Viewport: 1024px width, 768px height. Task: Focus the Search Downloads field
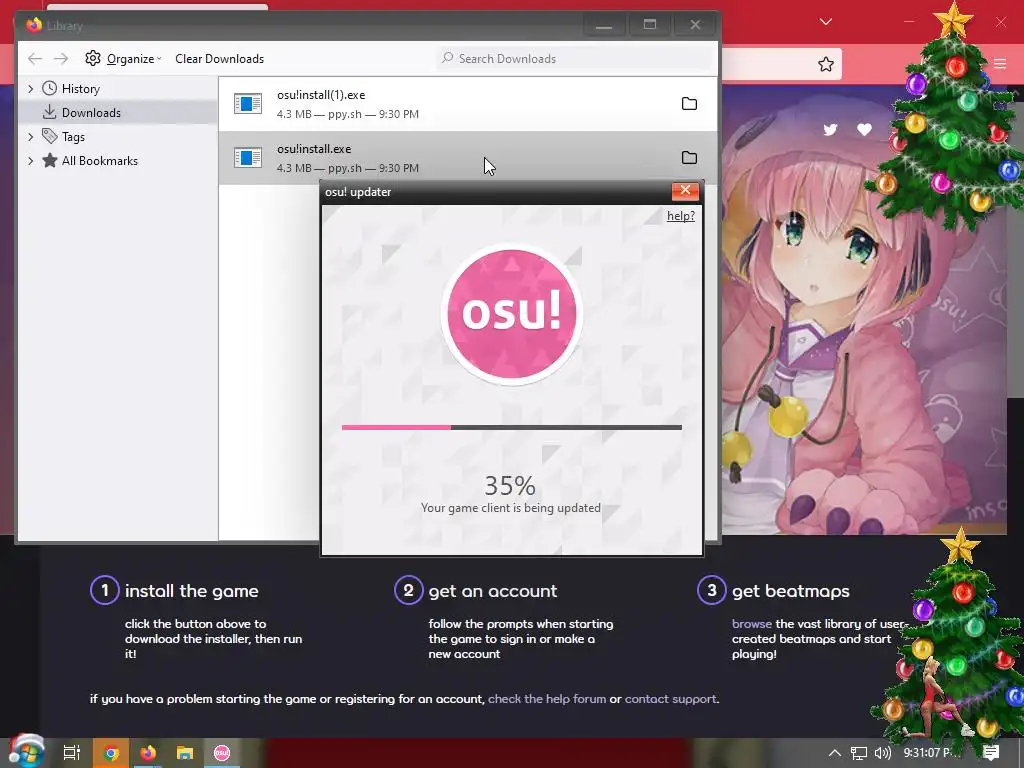575,59
